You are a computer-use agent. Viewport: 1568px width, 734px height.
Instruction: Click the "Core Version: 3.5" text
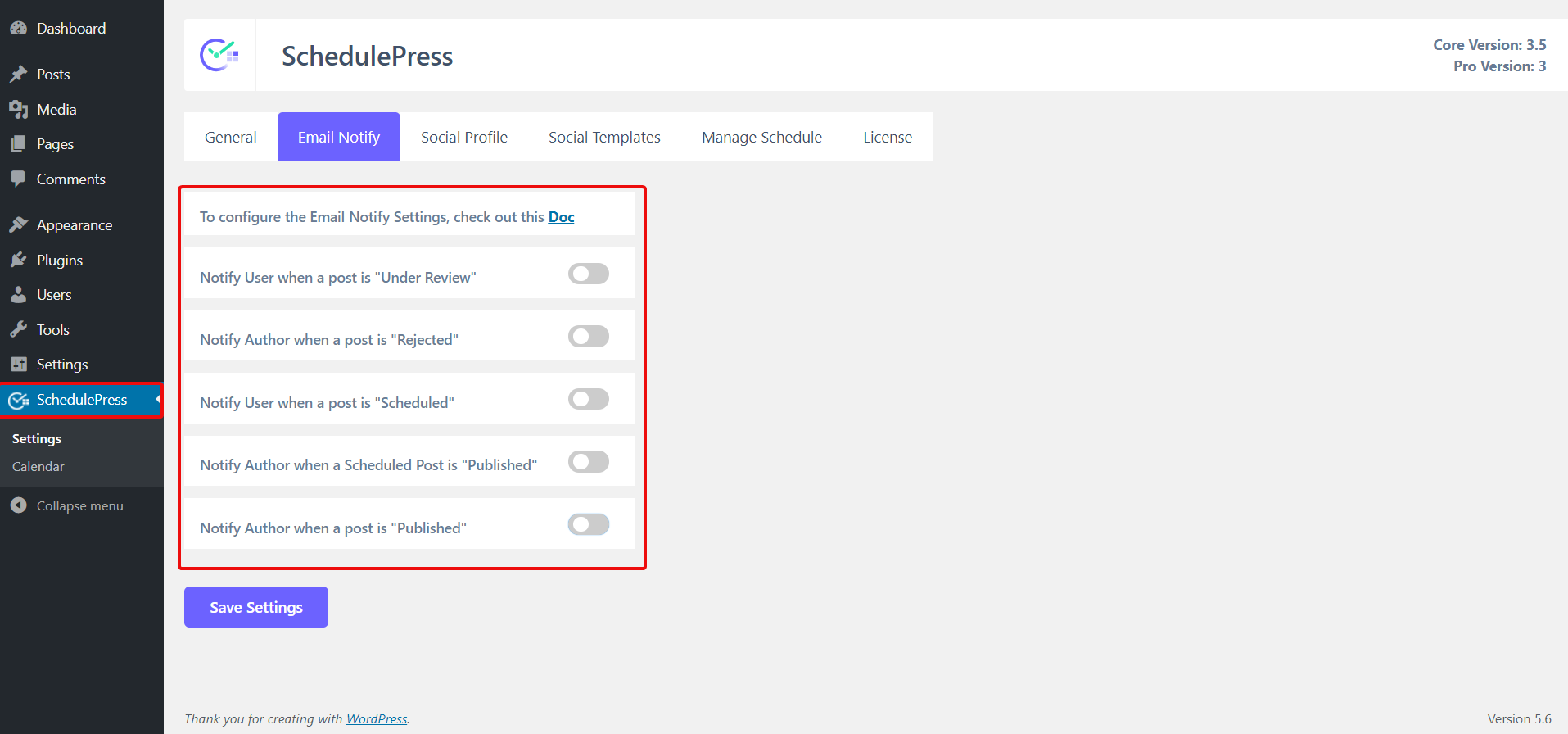(1489, 45)
